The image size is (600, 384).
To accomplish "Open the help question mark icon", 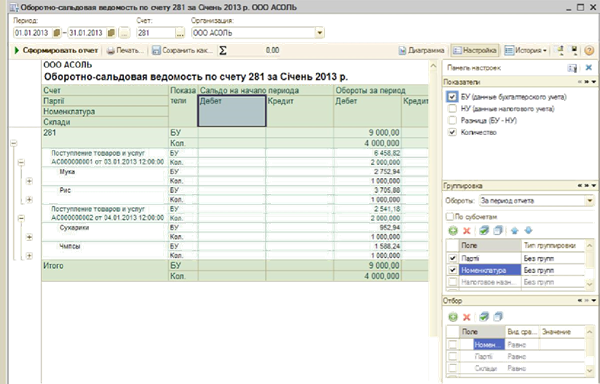I will pyautogui.click(x=589, y=50).
